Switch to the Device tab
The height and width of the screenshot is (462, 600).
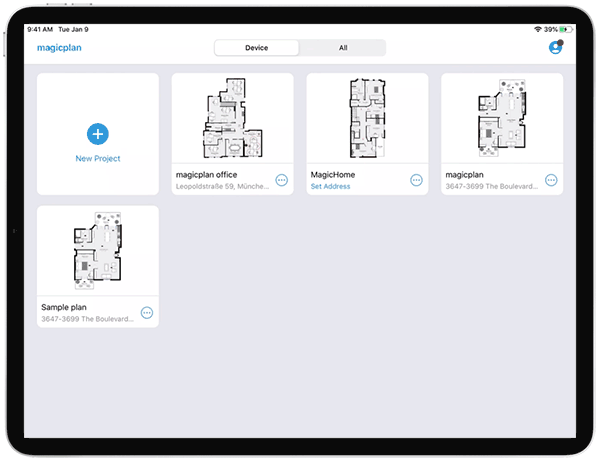(256, 48)
